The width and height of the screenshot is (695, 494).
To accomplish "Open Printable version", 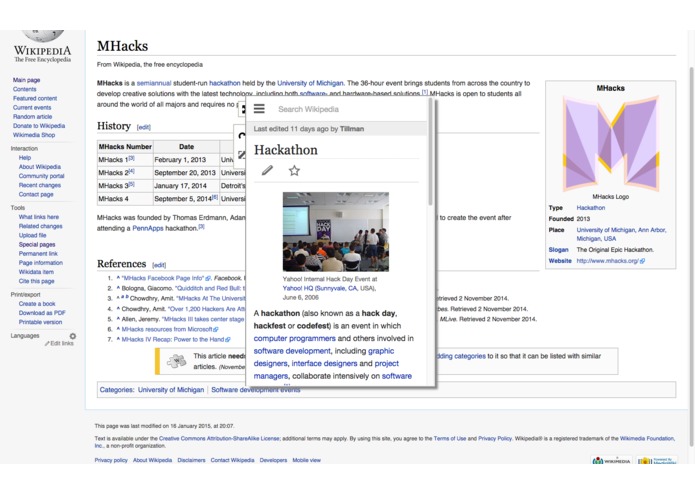I will pos(40,322).
